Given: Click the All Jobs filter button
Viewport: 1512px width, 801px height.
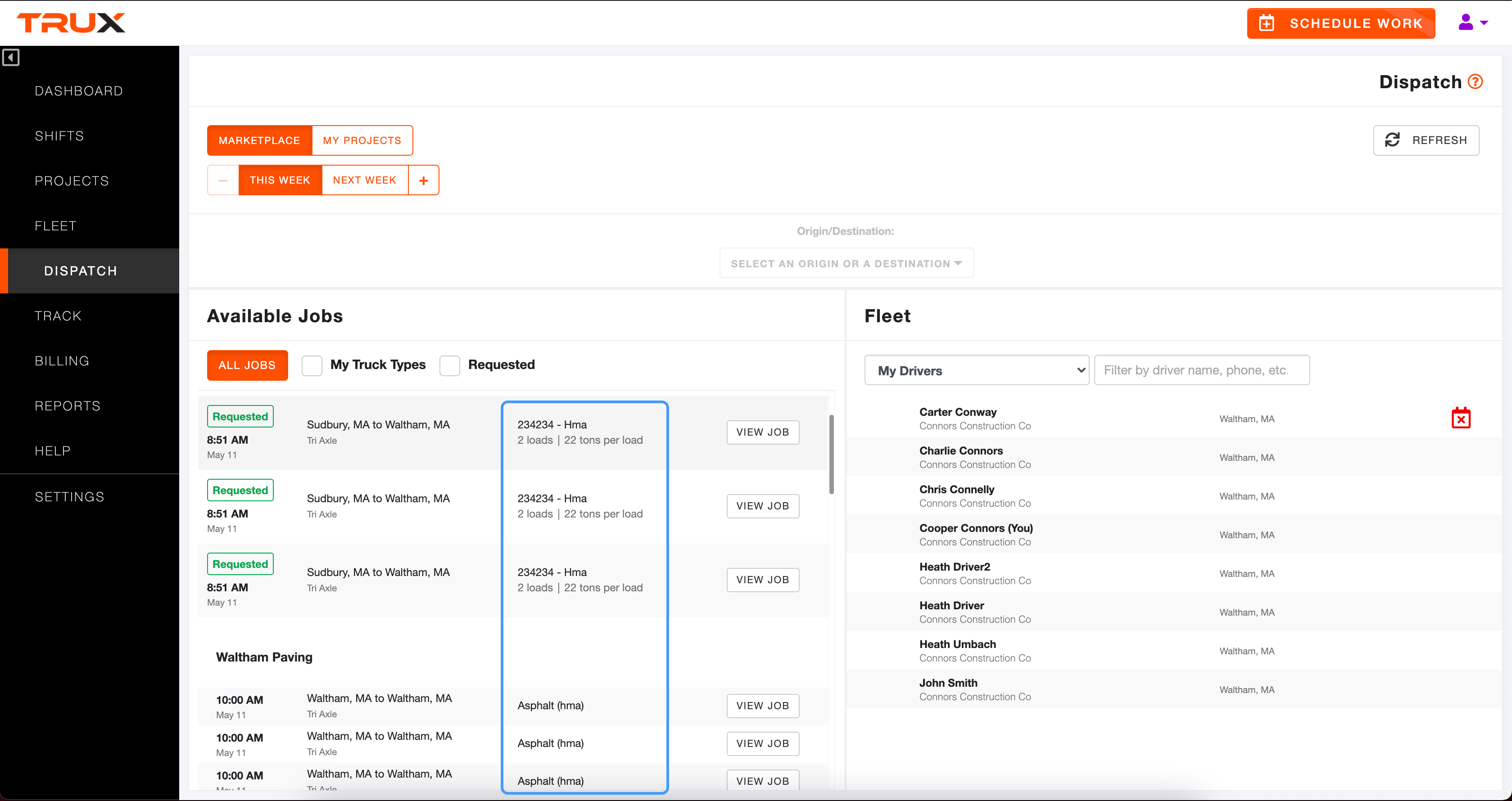Looking at the screenshot, I should [x=247, y=365].
